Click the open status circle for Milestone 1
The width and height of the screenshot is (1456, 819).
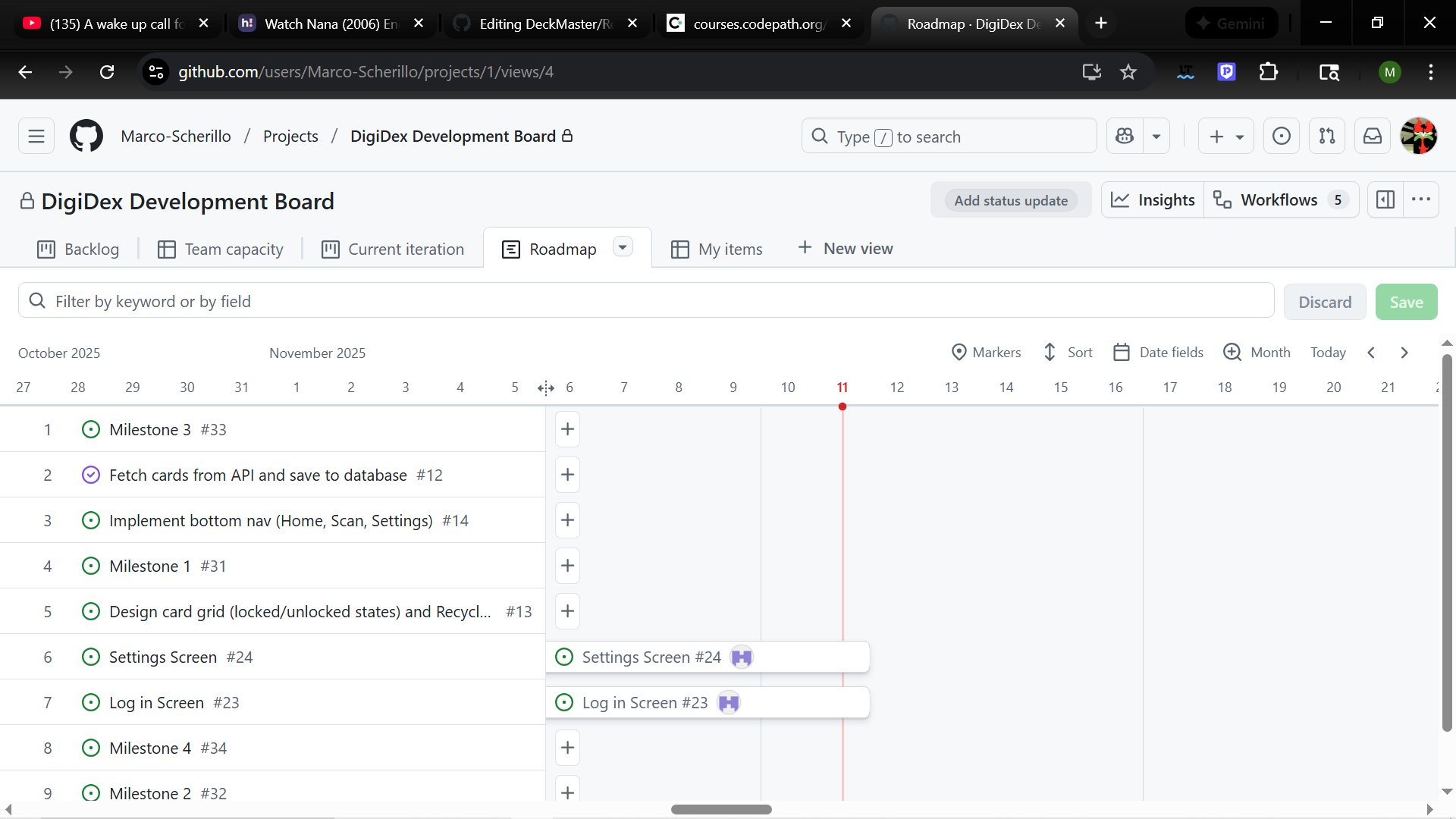coord(91,566)
